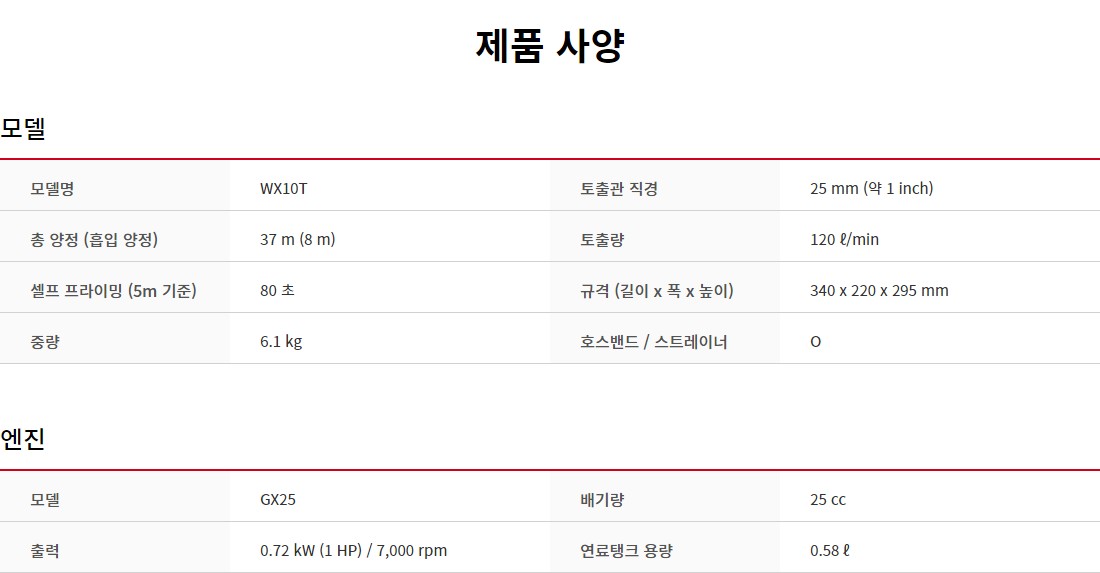Viewport: 1100px width, 573px height.
Task: Select the 호스밴드 / 스트레이너 label
Action: [x=653, y=341]
